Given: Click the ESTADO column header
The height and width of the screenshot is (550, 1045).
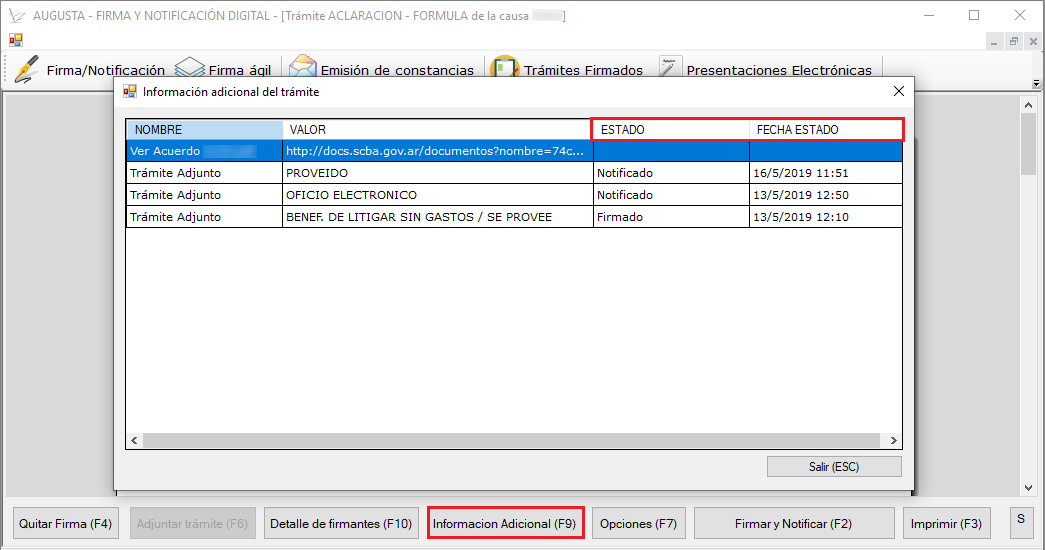Looking at the screenshot, I should 670,130.
